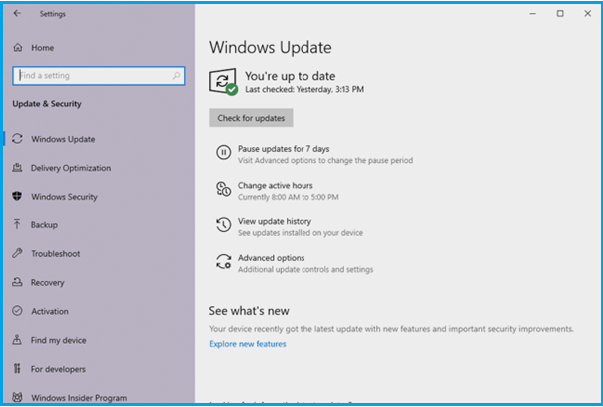
Task: Click the Advanced options gear-sync icon
Action: click(x=223, y=262)
